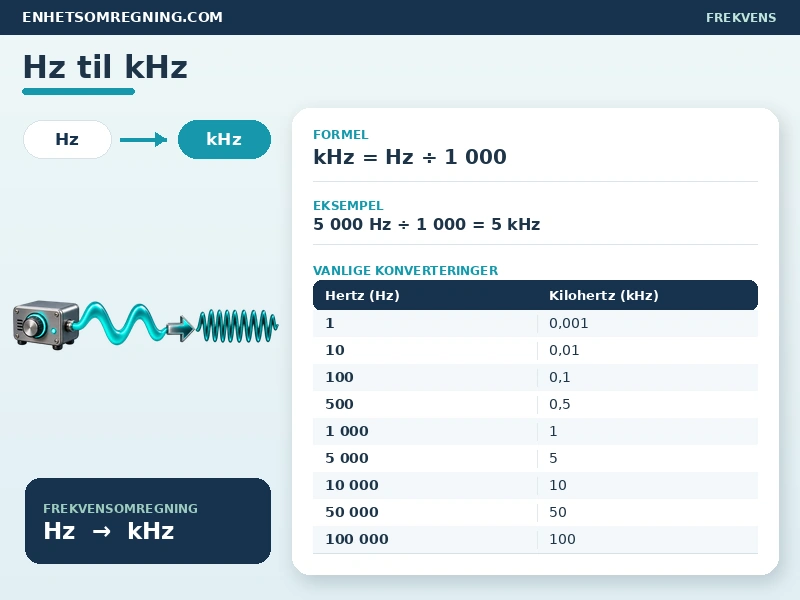Click the Hz til kHz page heading
Viewport: 800px width, 600px height.
click(x=106, y=67)
